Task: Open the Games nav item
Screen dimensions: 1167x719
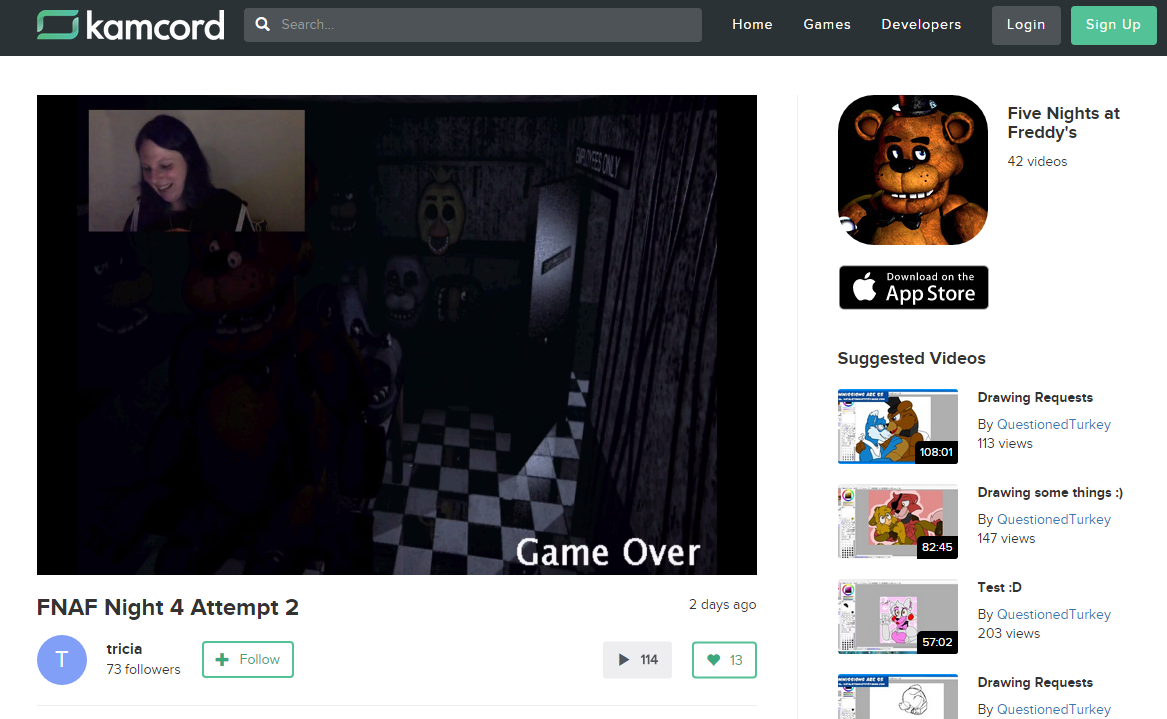Action: 827,25
